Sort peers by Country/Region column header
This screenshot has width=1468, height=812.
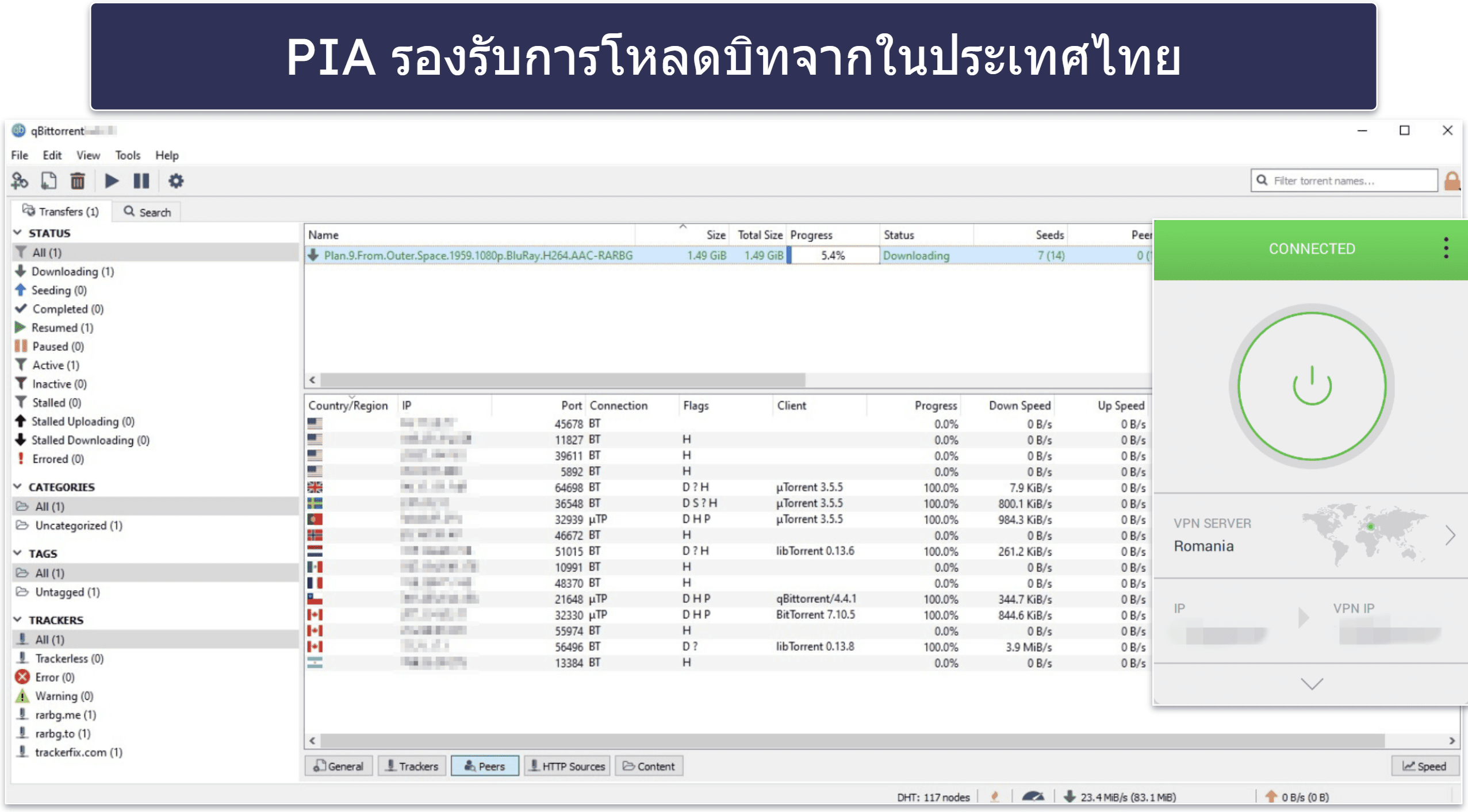[x=350, y=405]
